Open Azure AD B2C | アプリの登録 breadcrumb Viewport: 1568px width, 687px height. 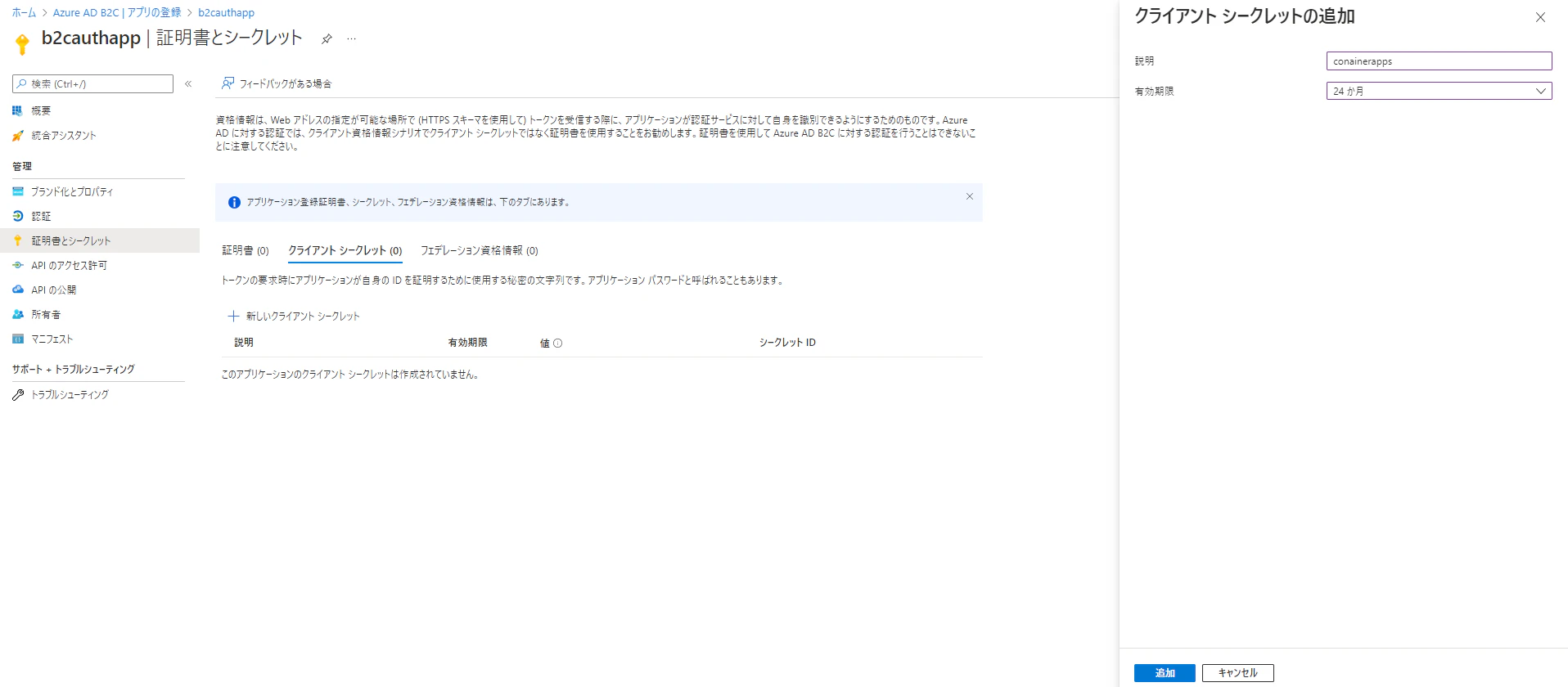point(117,12)
